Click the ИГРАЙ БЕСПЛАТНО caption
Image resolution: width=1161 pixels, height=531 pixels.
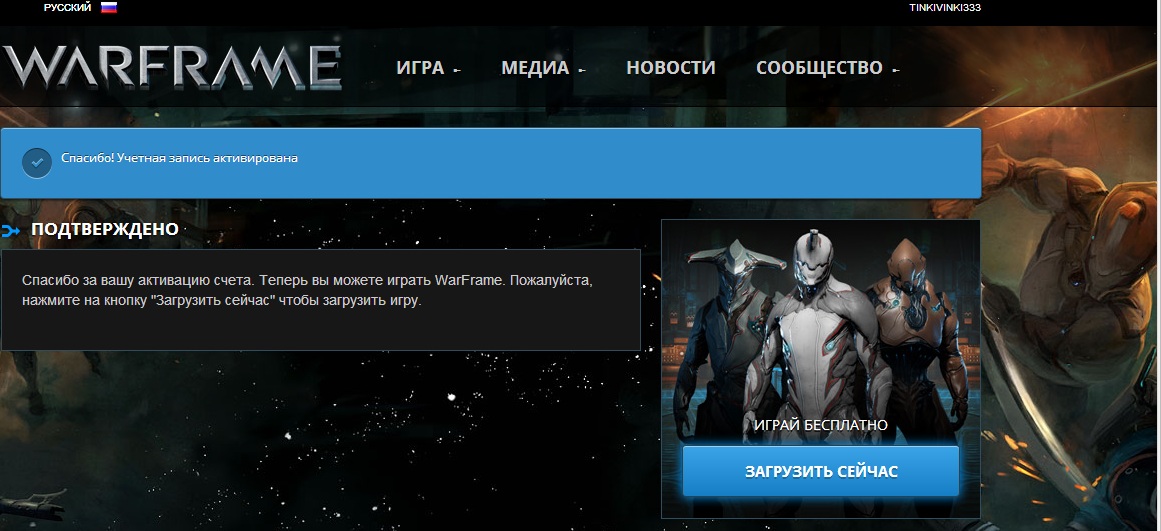(820, 425)
